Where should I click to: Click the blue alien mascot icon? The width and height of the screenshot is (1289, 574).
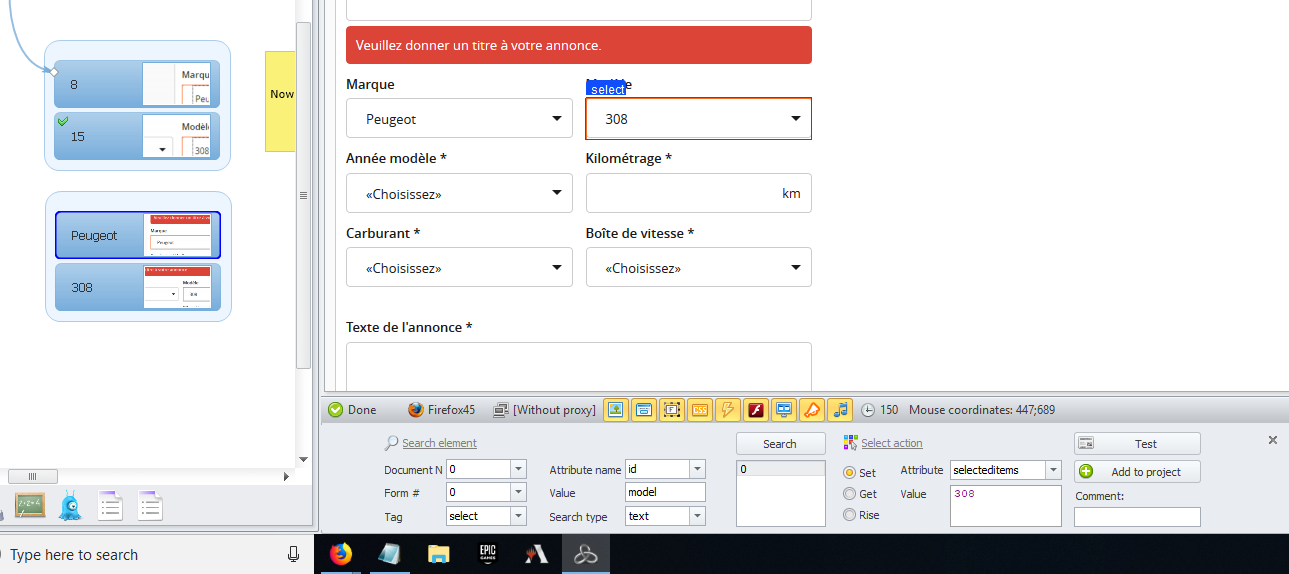pyautogui.click(x=70, y=506)
